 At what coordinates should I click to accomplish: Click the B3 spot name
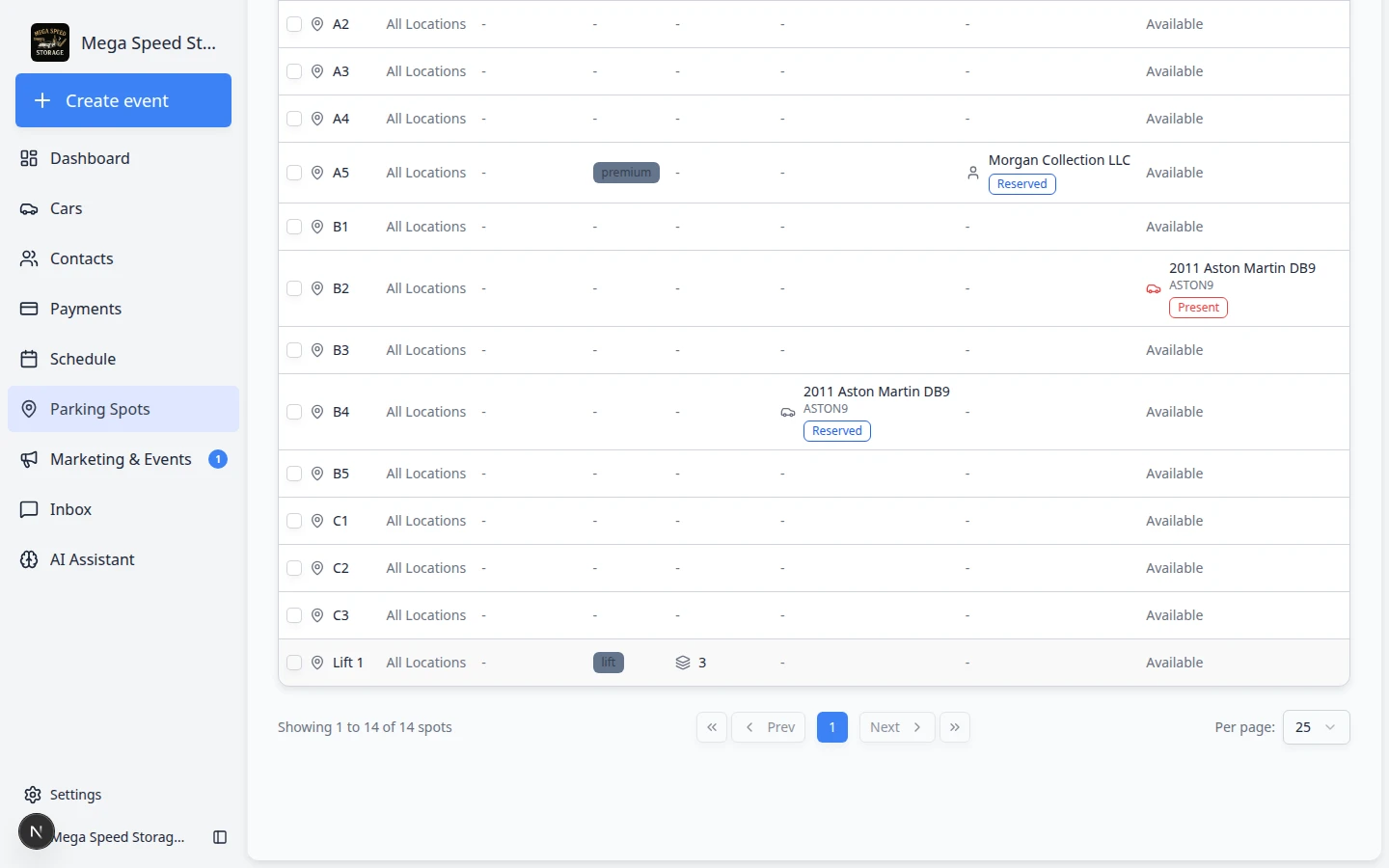340,350
